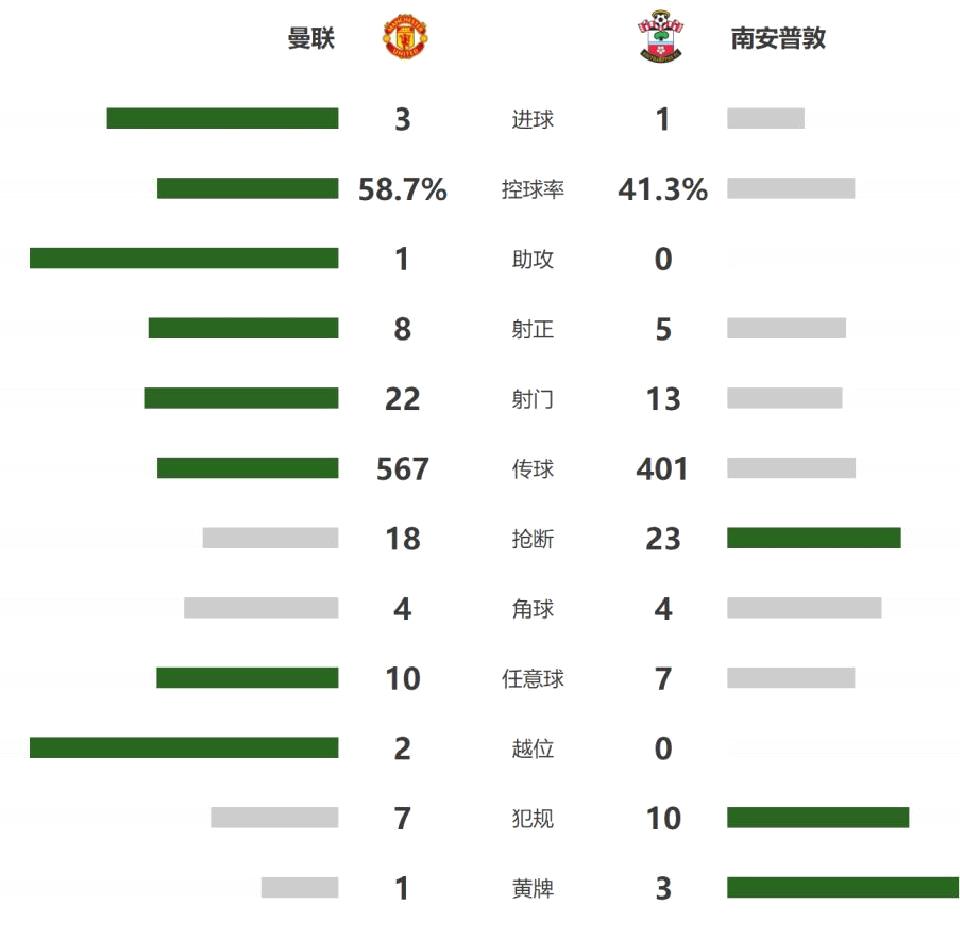Select the 角球 stat label

coord(533,609)
